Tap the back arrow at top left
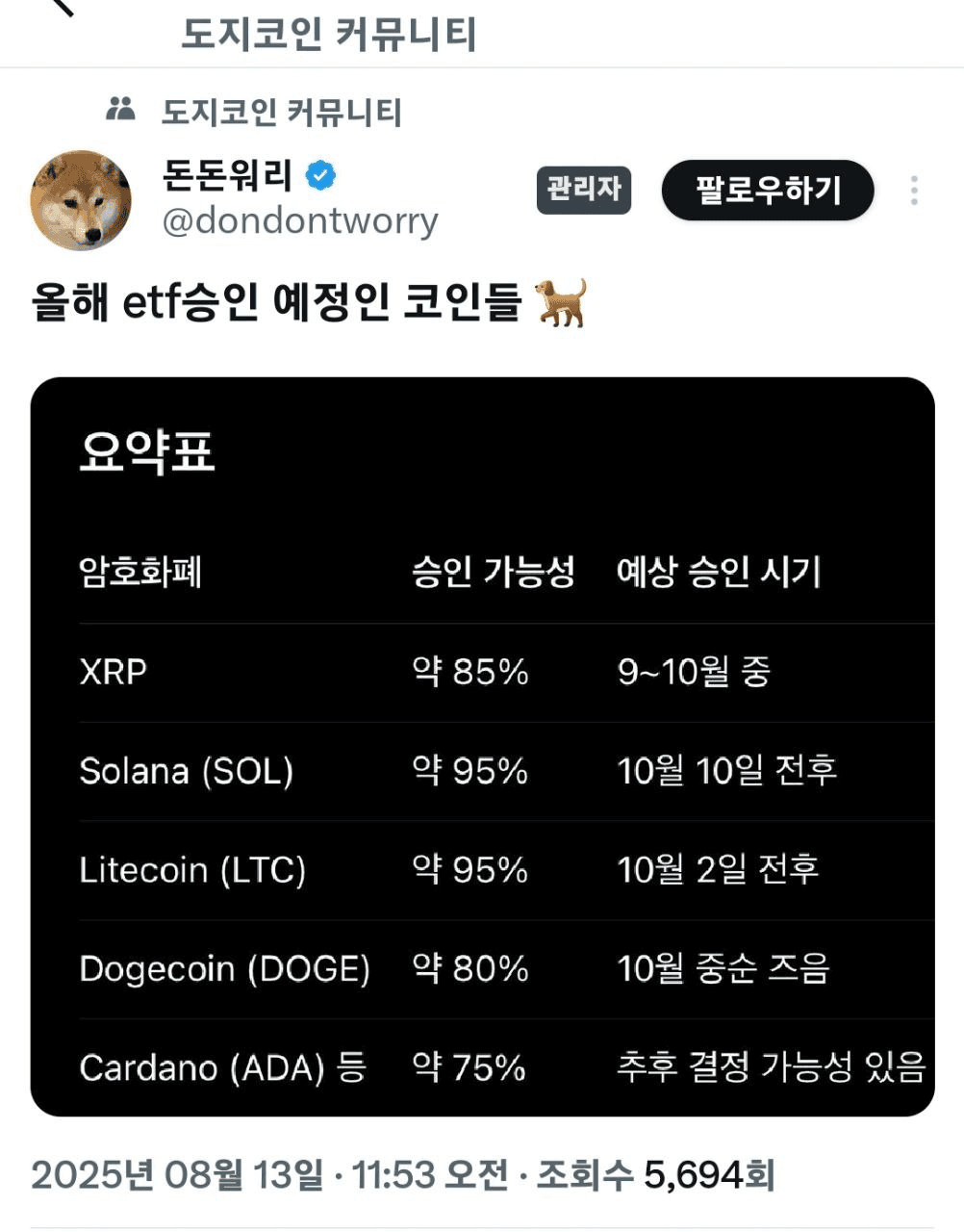964x1232 pixels. tap(62, 7)
